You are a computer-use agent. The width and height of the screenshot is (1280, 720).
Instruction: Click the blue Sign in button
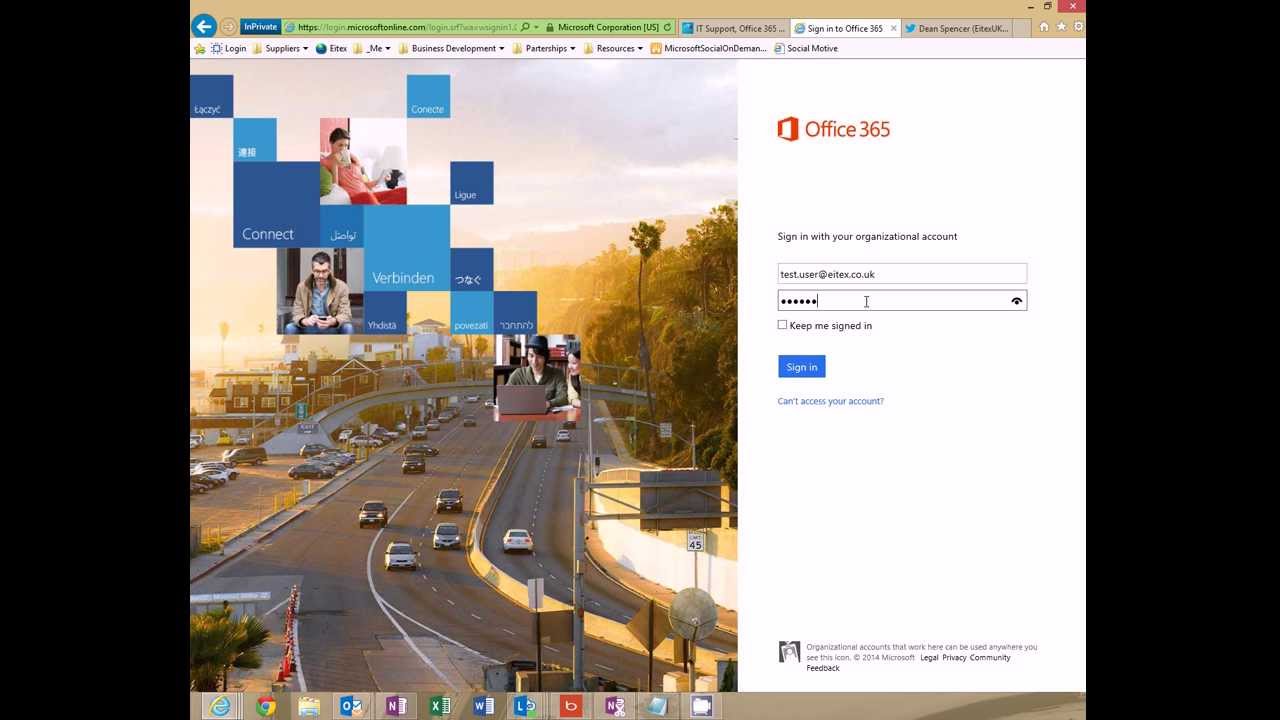pos(802,367)
